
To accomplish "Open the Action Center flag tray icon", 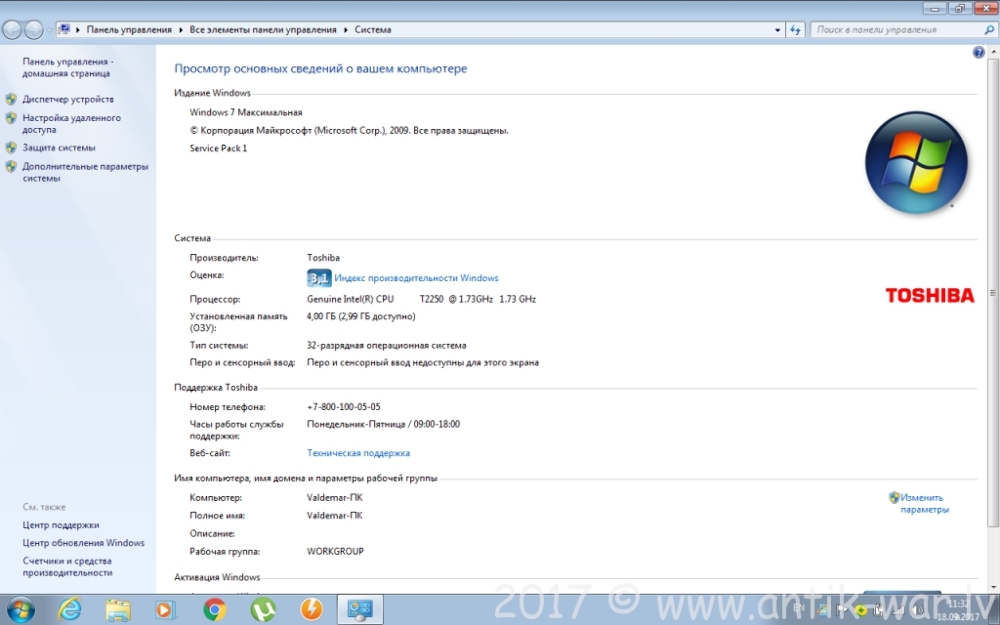I will click(842, 610).
